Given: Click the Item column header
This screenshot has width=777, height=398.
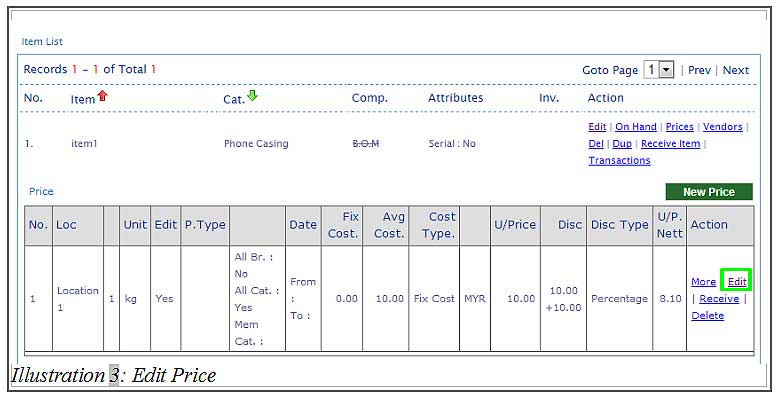Looking at the screenshot, I should [x=83, y=99].
